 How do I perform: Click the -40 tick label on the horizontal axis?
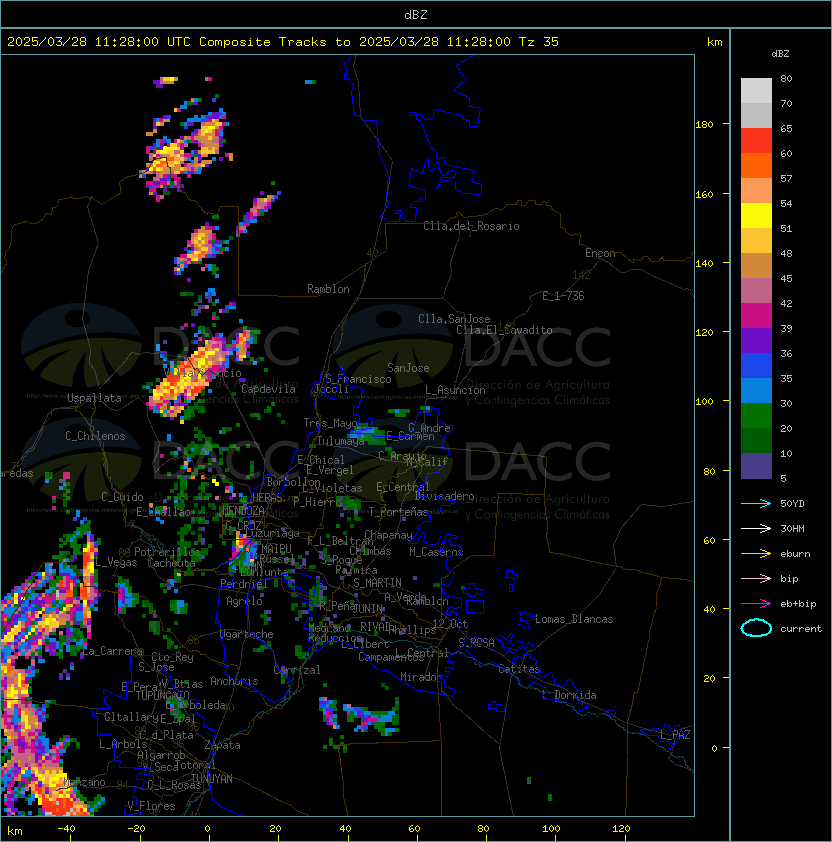(x=66, y=829)
